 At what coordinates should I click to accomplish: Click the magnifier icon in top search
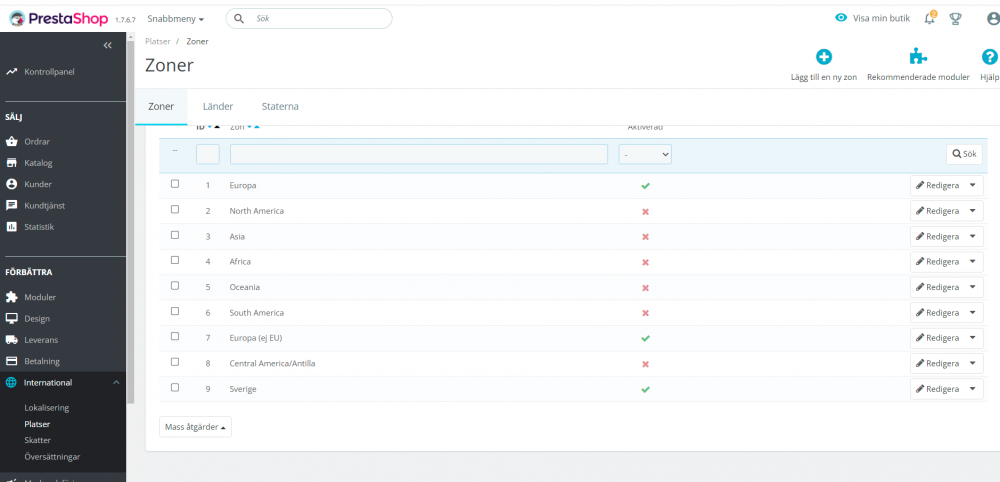tap(239, 18)
